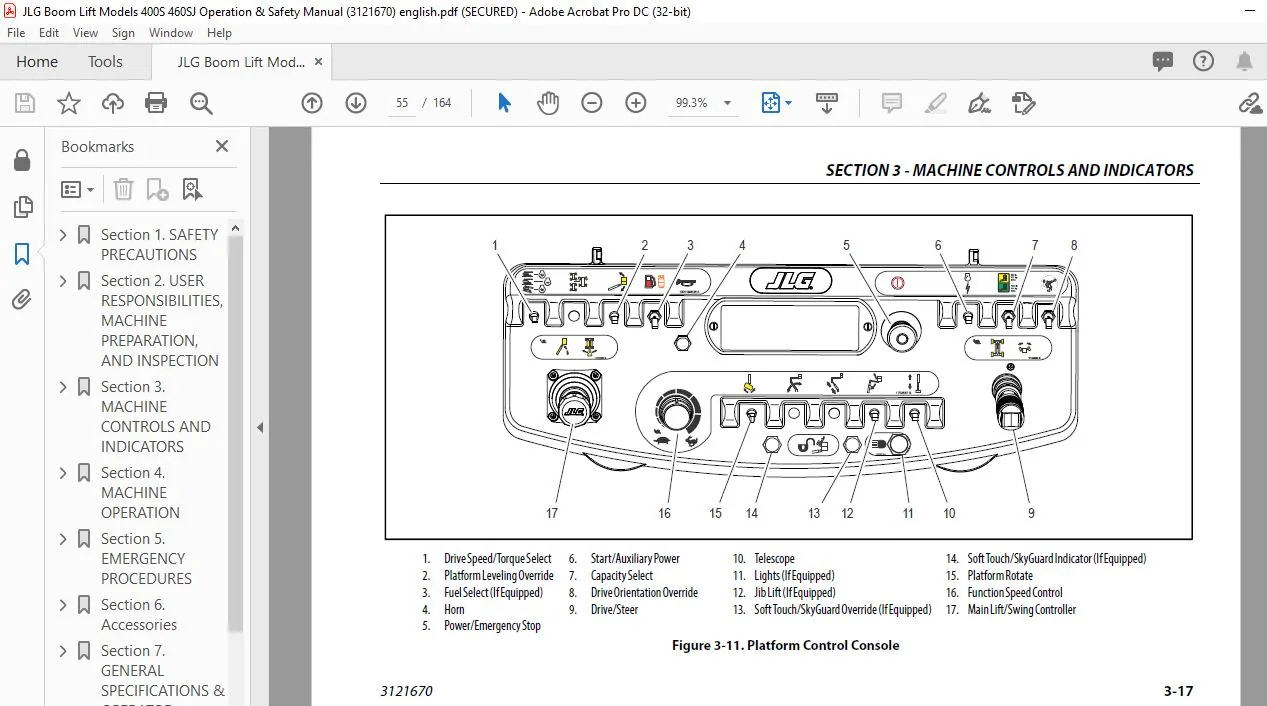Open the notifications bell icon

click(x=1245, y=61)
